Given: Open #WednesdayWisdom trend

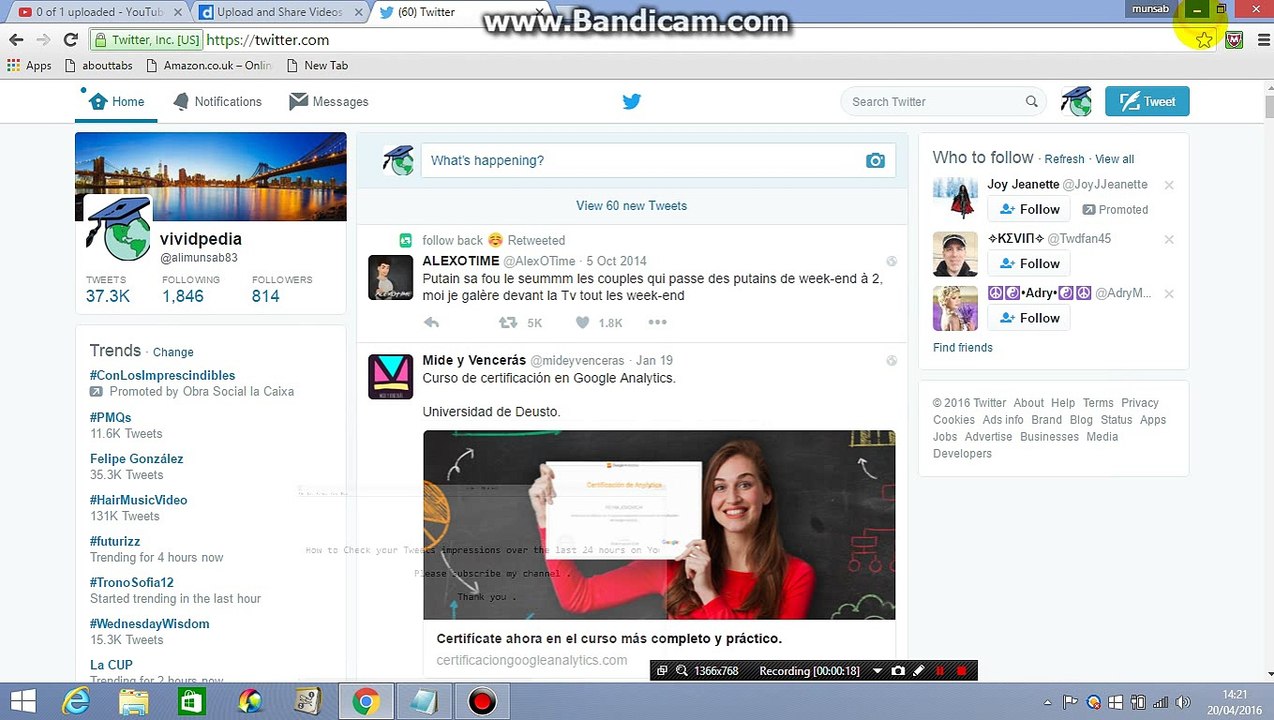Looking at the screenshot, I should [x=149, y=624].
